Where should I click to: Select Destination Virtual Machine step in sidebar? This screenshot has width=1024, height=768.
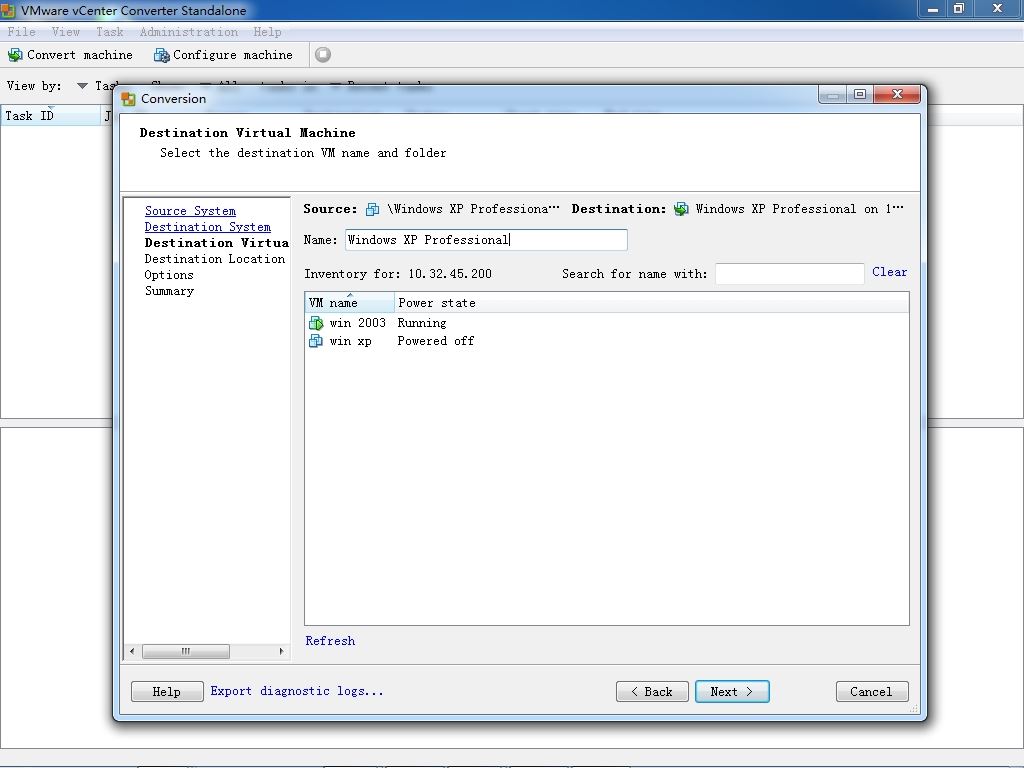(x=216, y=243)
